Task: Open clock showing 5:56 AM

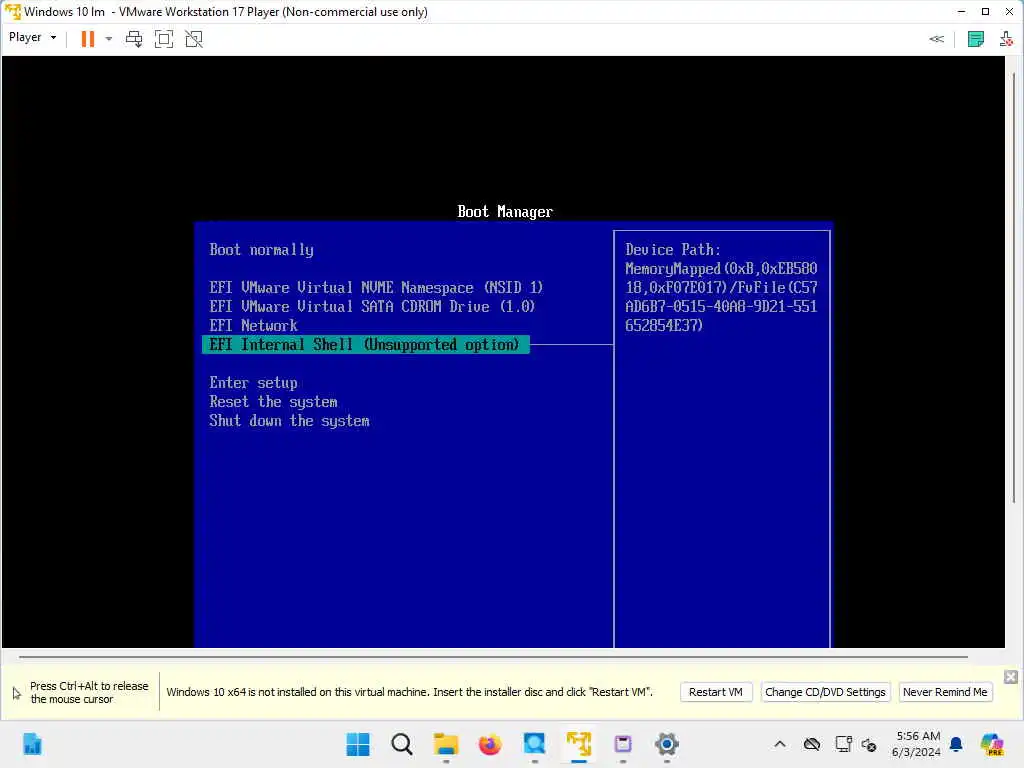Action: tap(916, 744)
